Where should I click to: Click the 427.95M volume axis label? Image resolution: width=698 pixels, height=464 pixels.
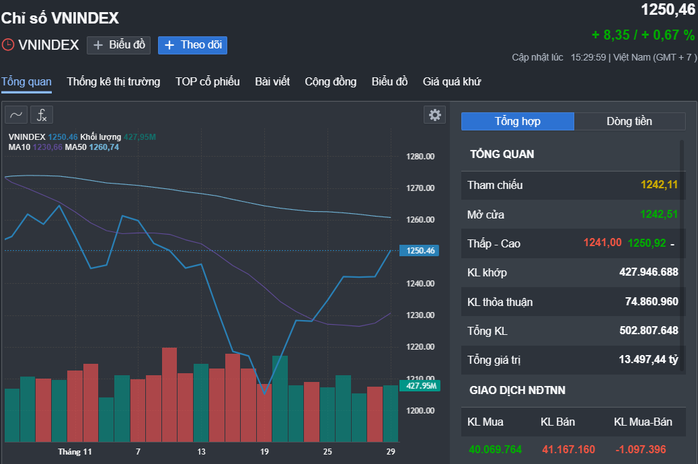[x=420, y=386]
